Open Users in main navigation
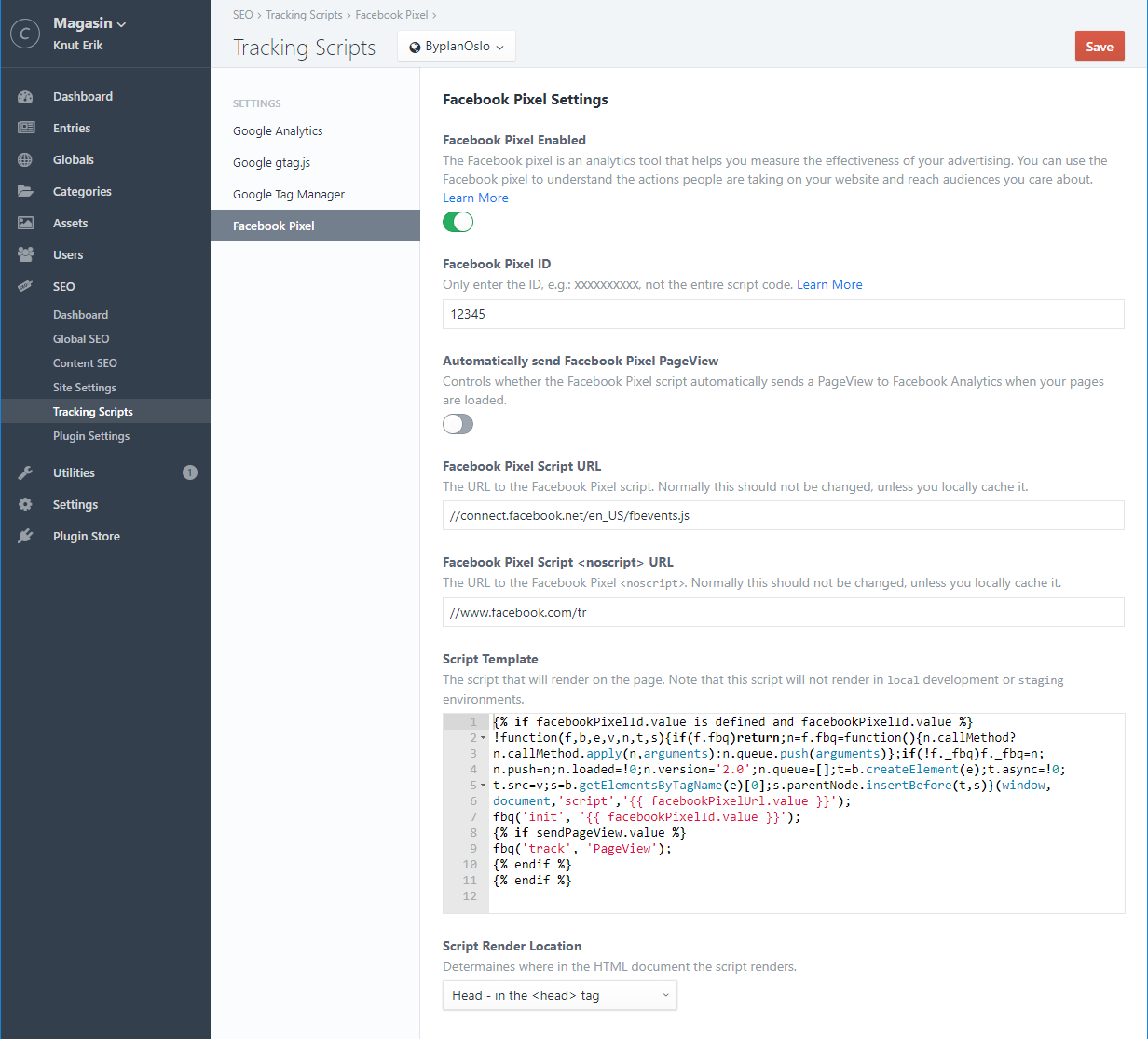This screenshot has width=1148, height=1039. (105, 254)
